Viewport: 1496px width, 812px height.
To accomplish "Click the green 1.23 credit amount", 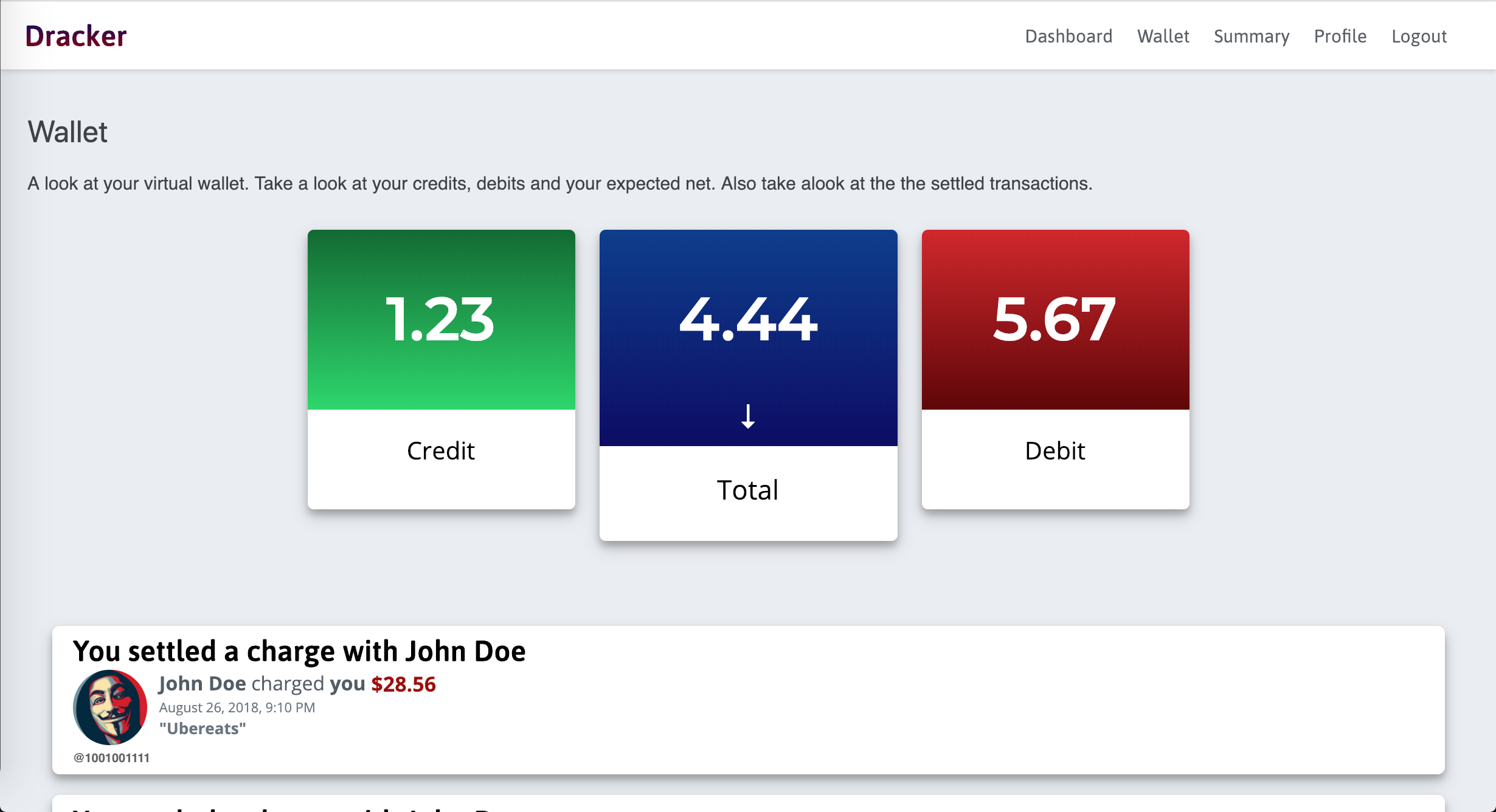I will (440, 319).
